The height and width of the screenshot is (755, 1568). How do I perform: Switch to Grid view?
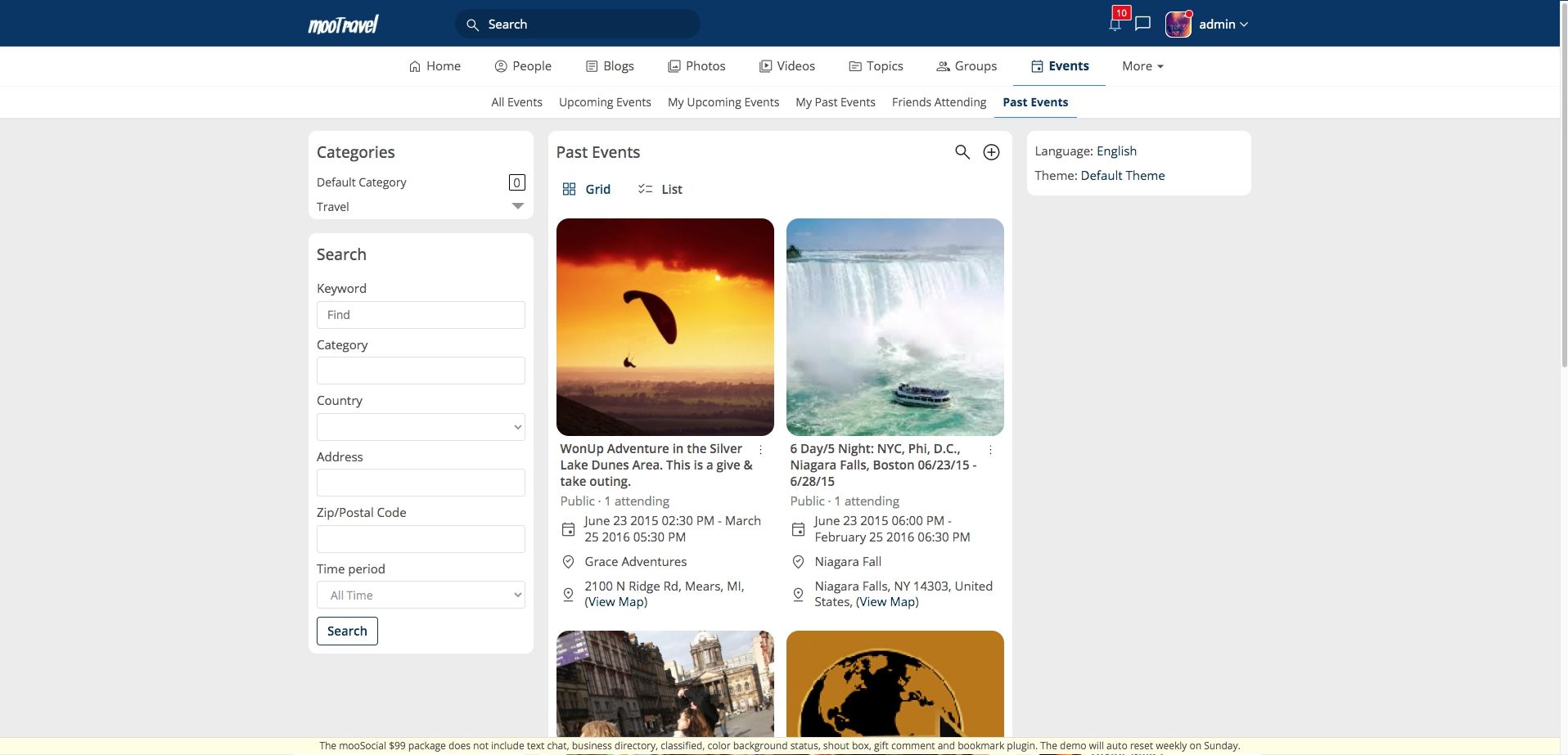587,189
